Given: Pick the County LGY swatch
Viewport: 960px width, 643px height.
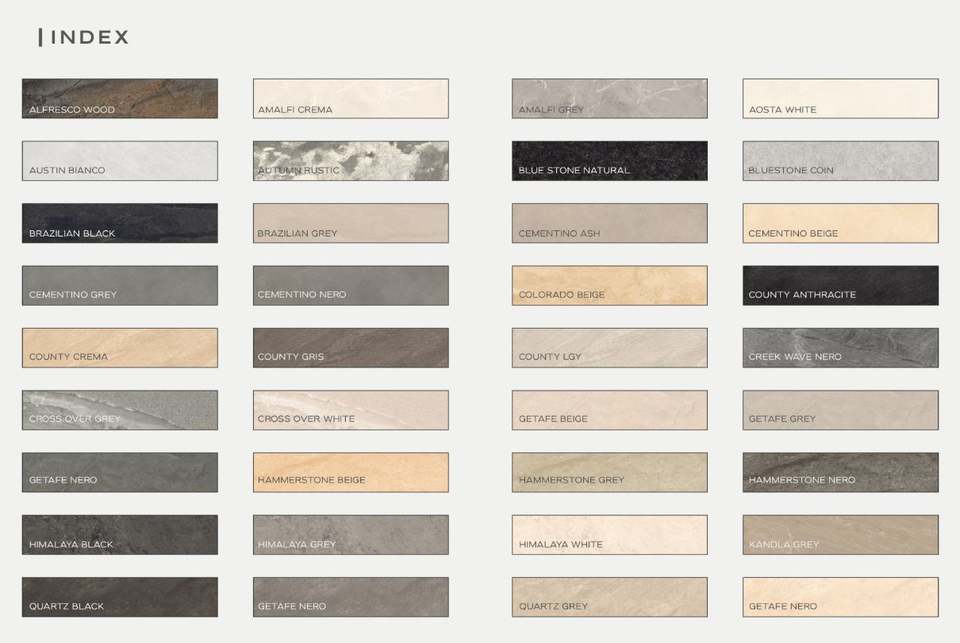Looking at the screenshot, I should (610, 348).
